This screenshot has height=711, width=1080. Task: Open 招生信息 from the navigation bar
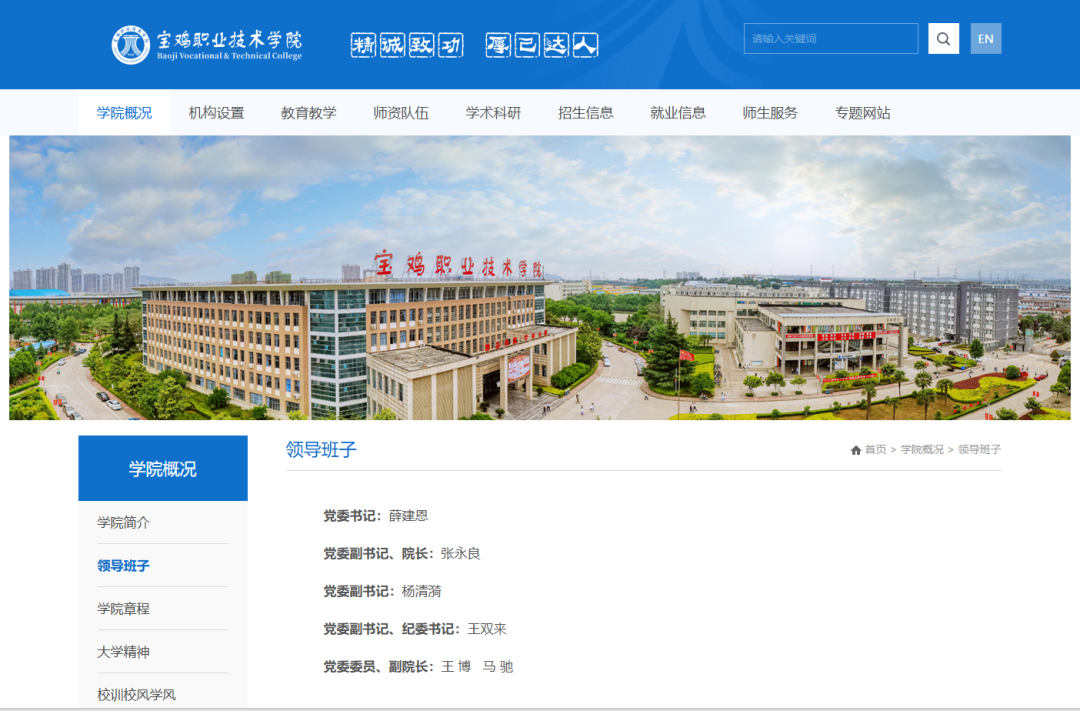[584, 113]
